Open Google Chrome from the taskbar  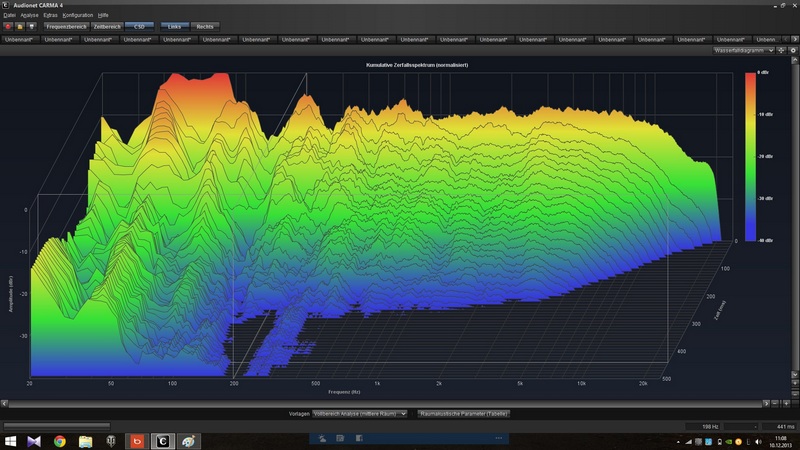60,441
